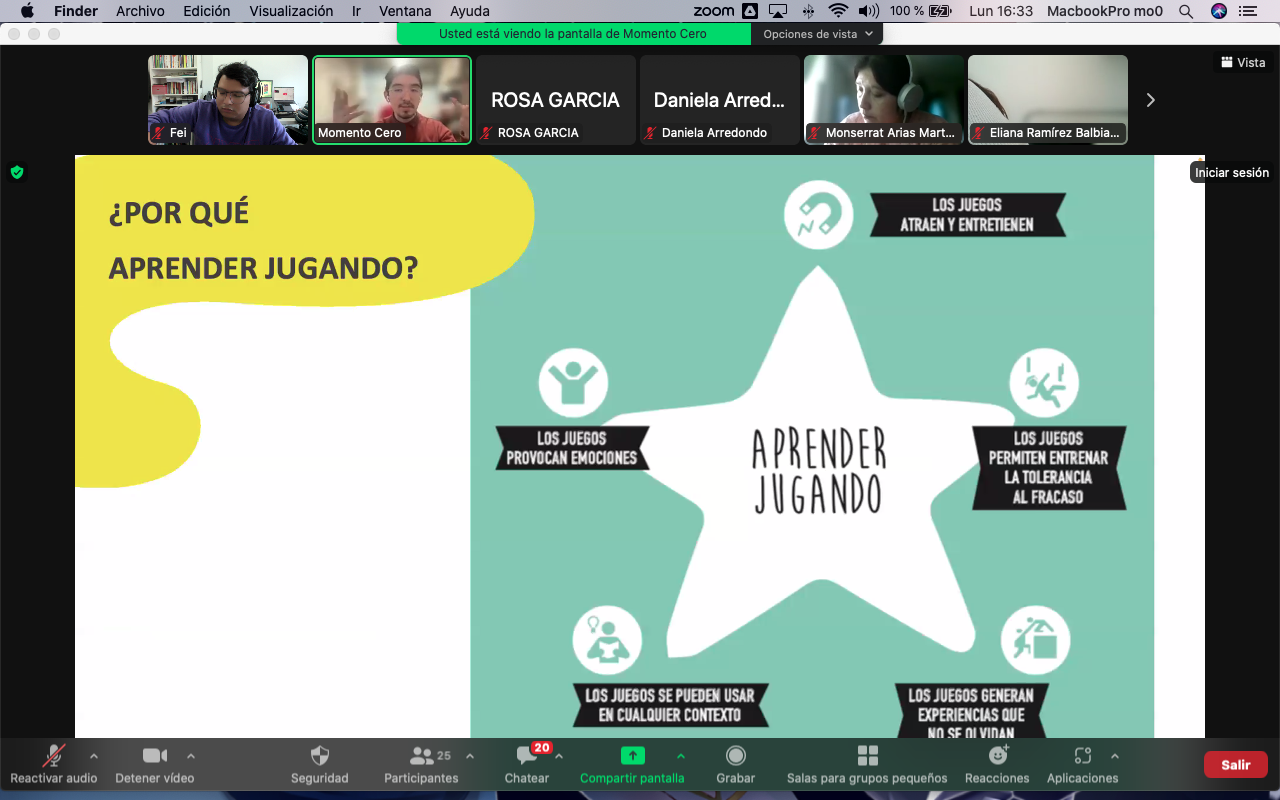Open Salas para grupos pequeños

[867, 765]
